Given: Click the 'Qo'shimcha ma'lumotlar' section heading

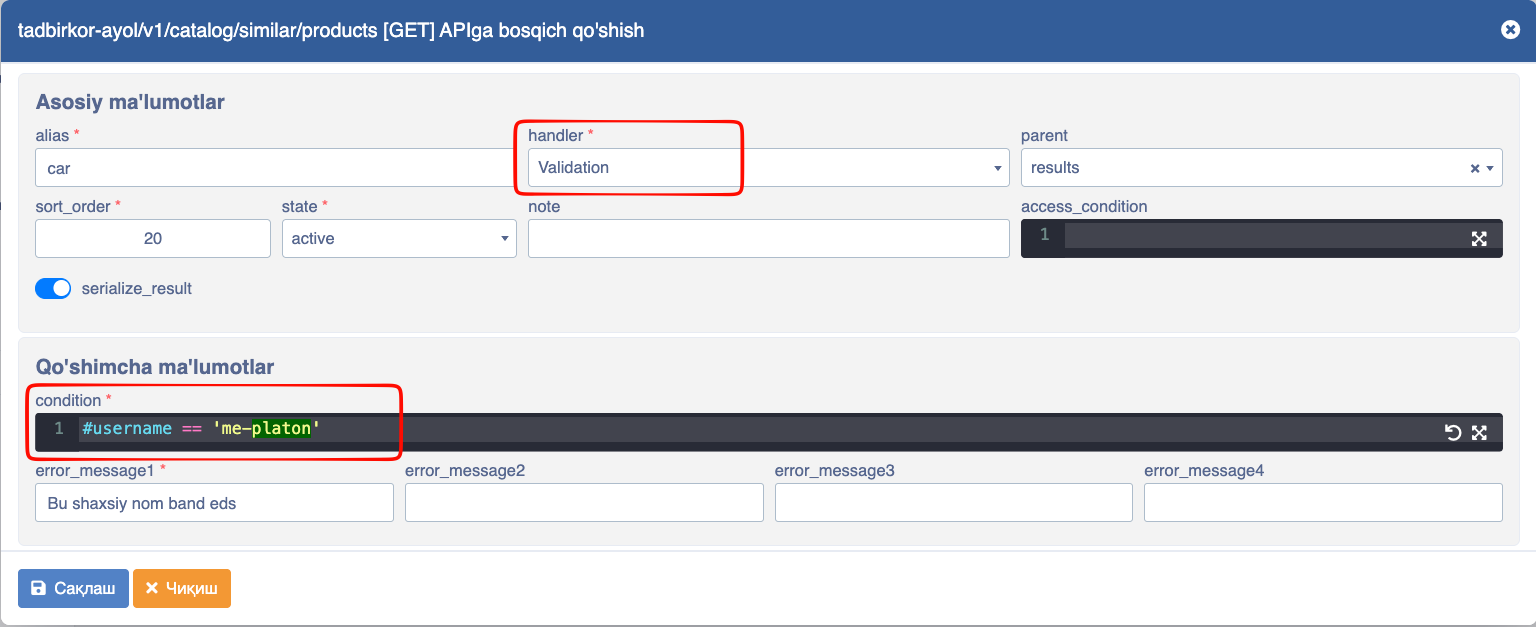Looking at the screenshot, I should tap(155, 367).
